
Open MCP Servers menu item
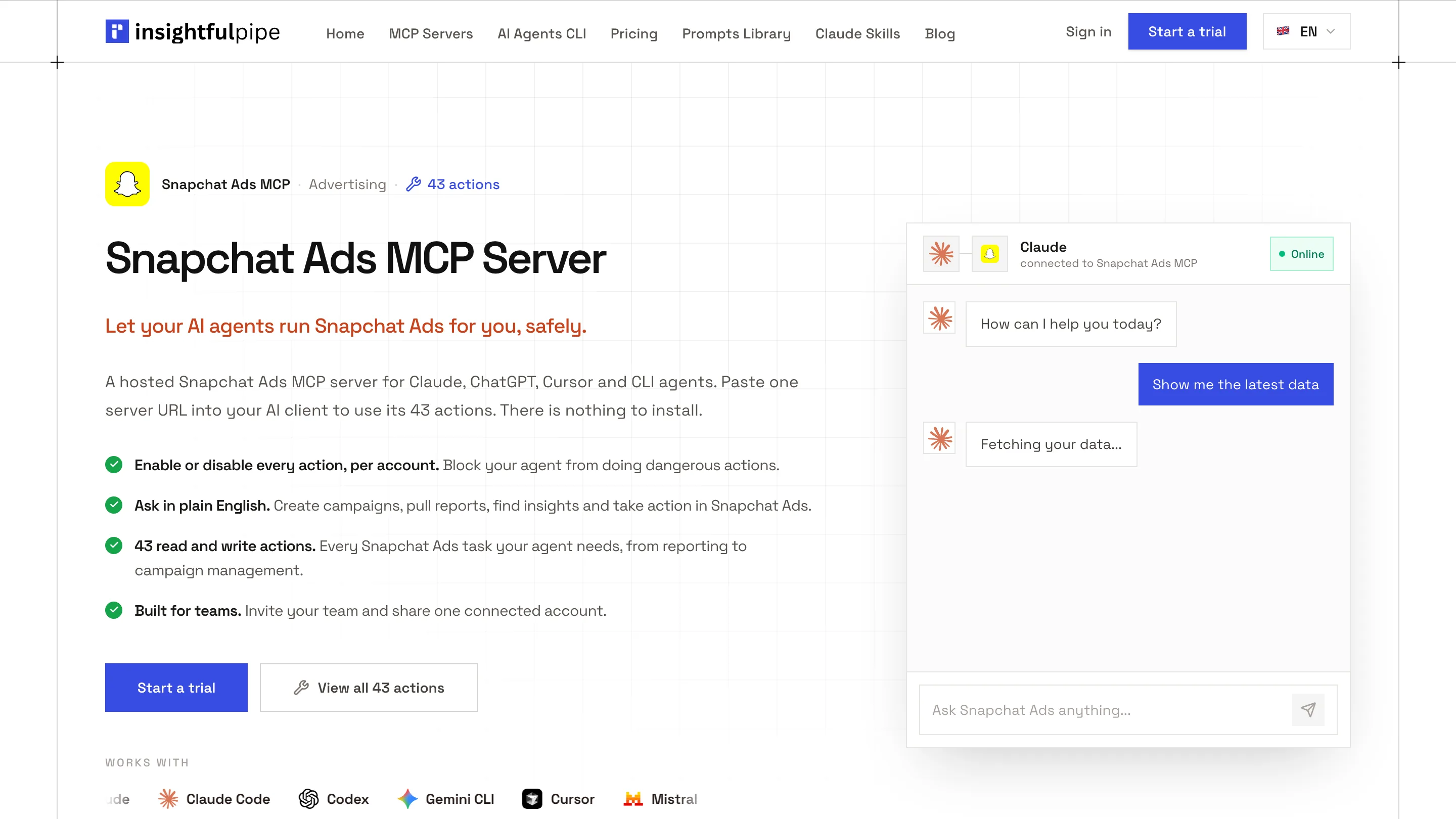click(x=431, y=34)
